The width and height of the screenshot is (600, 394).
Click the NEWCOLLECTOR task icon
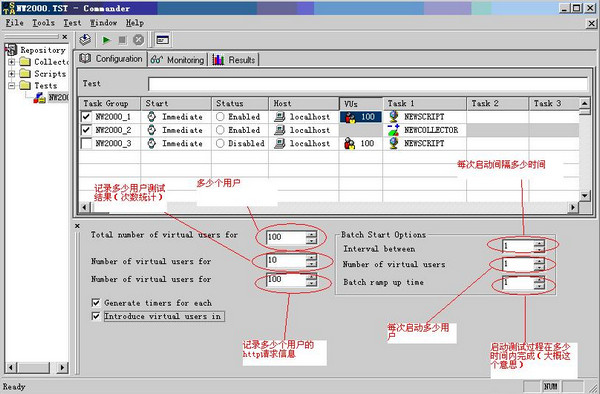point(393,130)
